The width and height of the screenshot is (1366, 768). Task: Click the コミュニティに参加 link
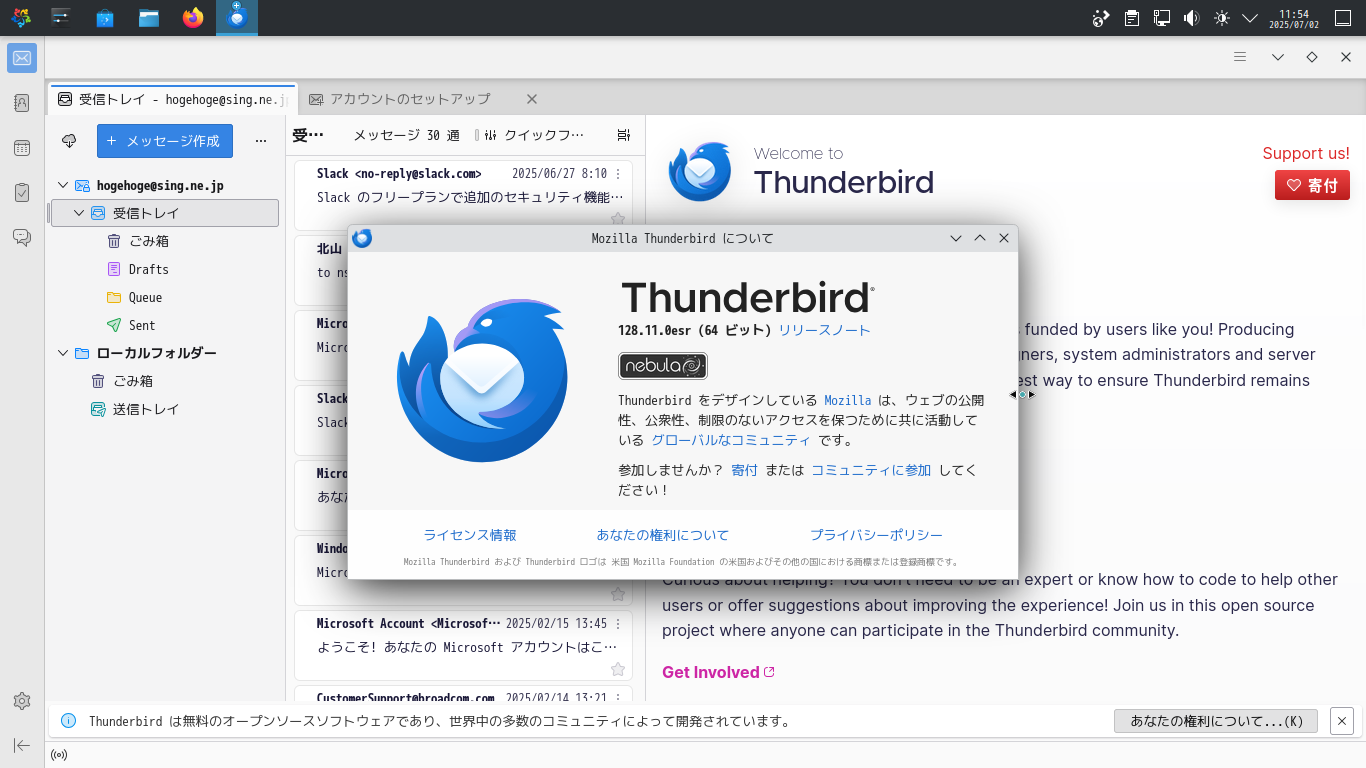(x=871, y=470)
